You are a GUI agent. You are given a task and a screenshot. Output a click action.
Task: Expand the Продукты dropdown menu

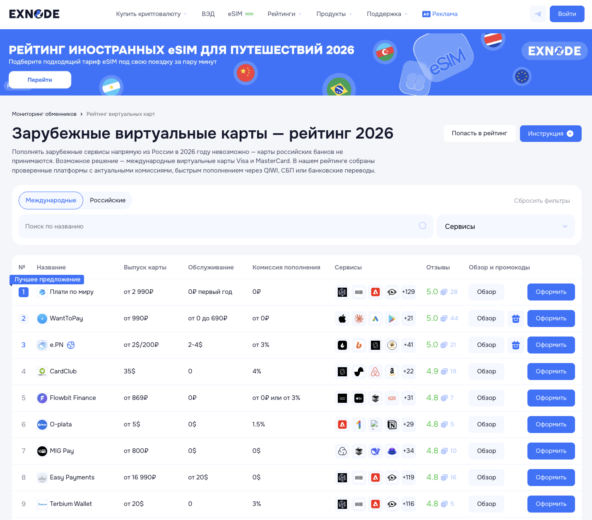pyautogui.click(x=334, y=14)
